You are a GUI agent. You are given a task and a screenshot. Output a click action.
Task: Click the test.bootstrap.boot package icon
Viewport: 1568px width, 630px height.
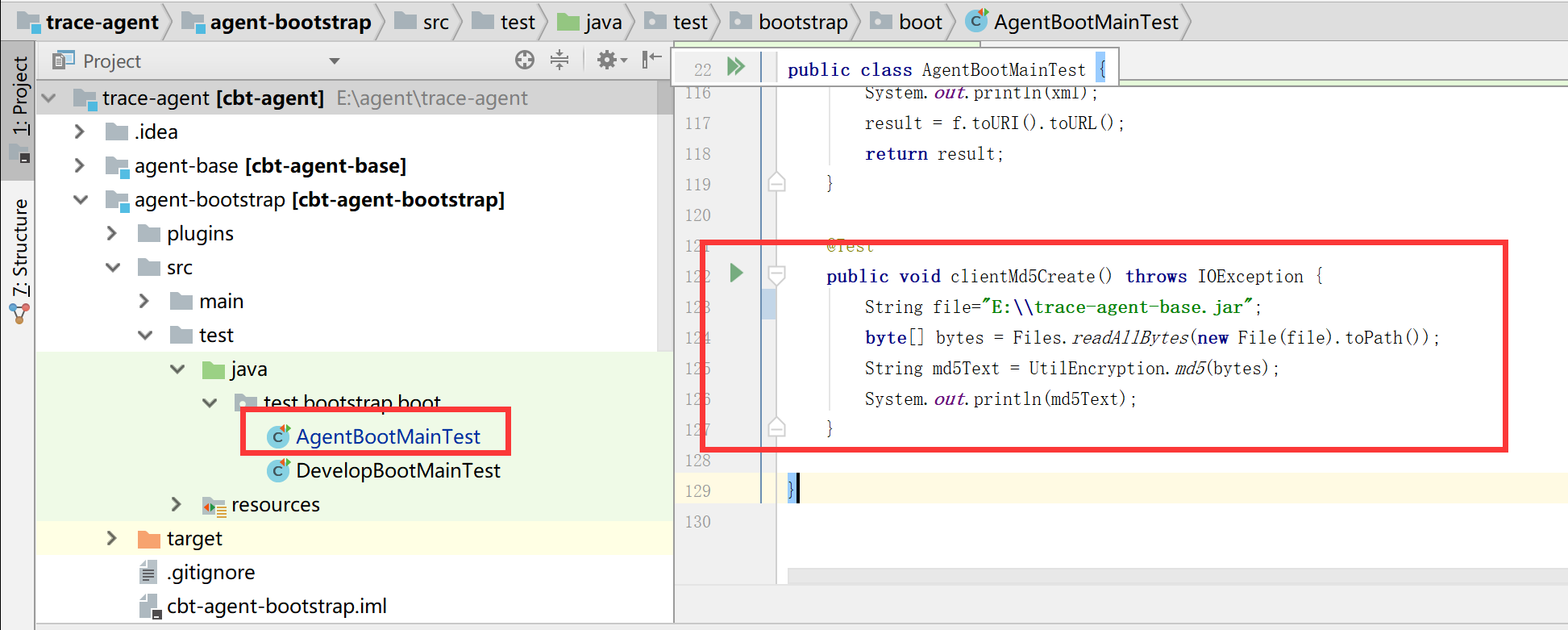point(246,403)
